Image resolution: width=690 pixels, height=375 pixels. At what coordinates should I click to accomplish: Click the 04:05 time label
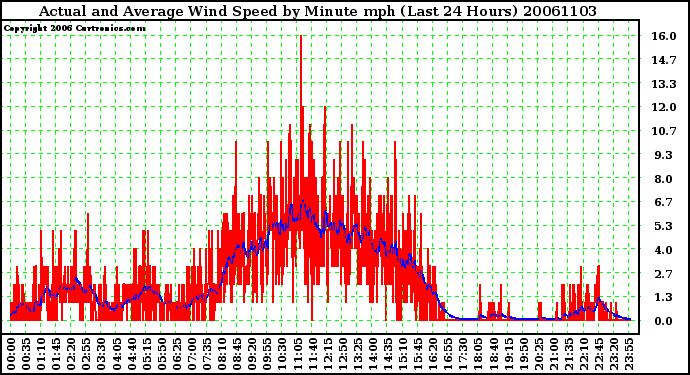point(117,354)
